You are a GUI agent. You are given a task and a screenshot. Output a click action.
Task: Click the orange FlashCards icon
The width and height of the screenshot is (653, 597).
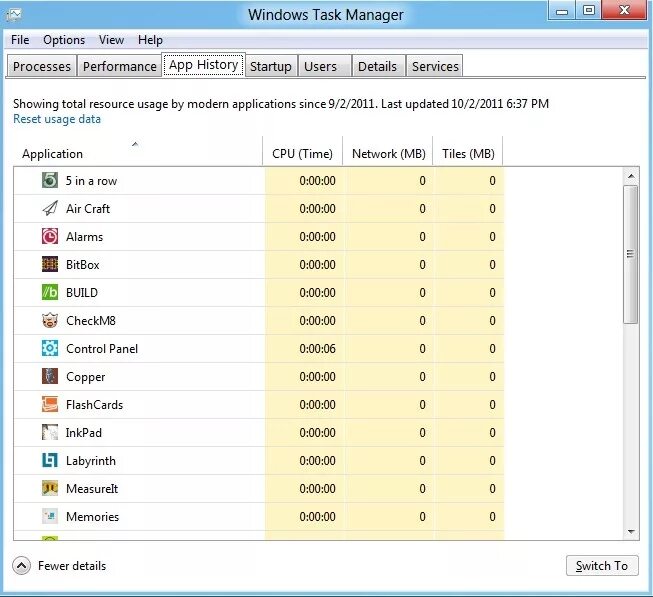point(50,404)
